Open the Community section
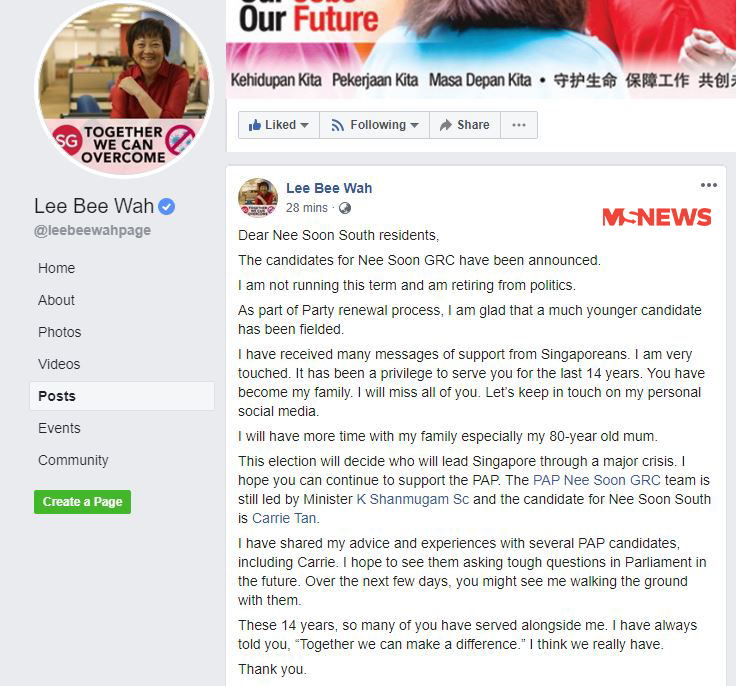Viewport: 736px width, 686px height. pyautogui.click(x=73, y=460)
